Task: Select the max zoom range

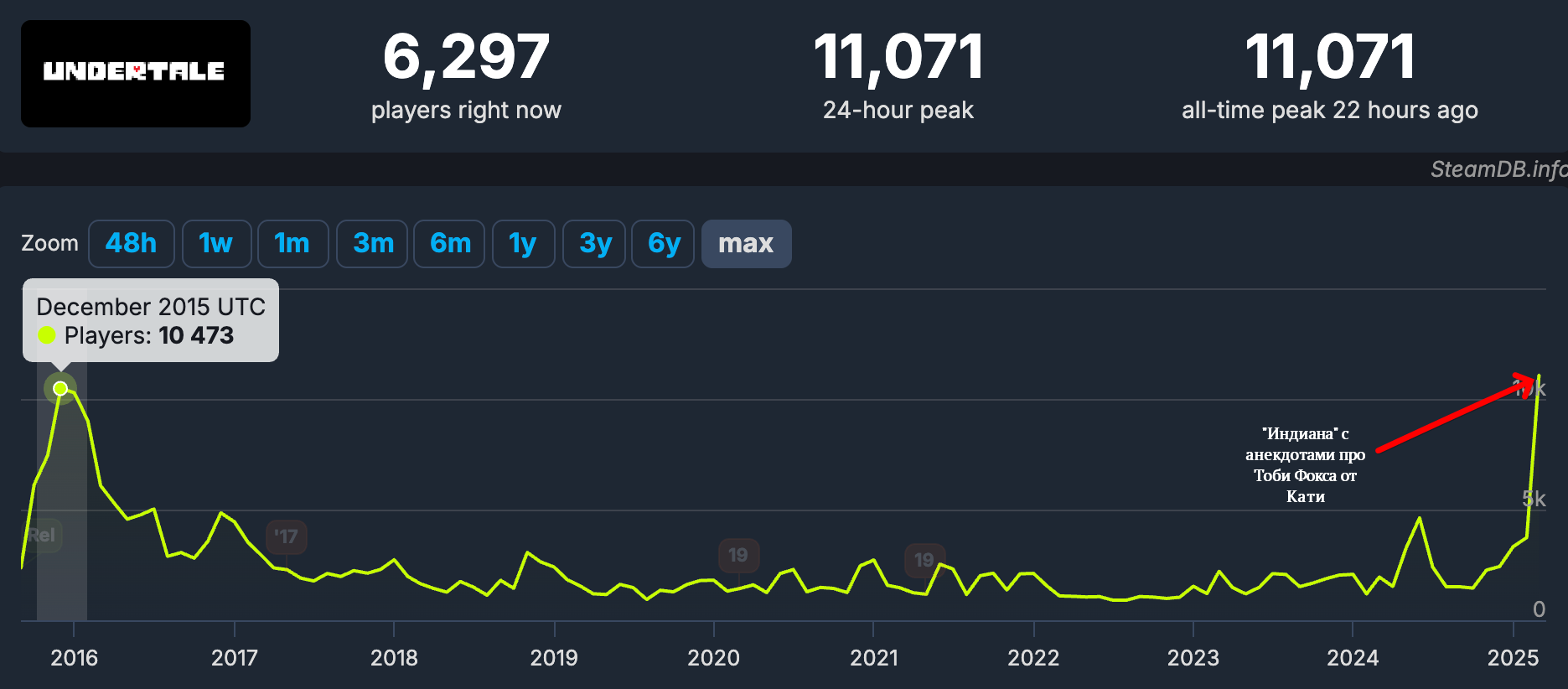Action: click(x=746, y=244)
